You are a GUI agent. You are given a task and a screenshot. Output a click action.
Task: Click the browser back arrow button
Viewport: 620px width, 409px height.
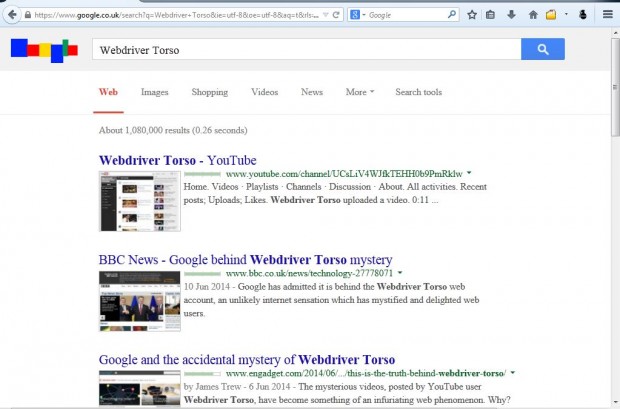[x=11, y=15]
